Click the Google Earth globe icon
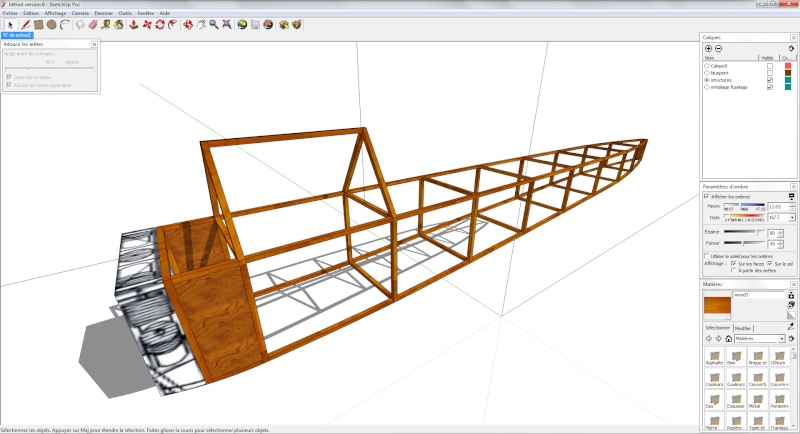The image size is (800, 434). tap(242, 24)
